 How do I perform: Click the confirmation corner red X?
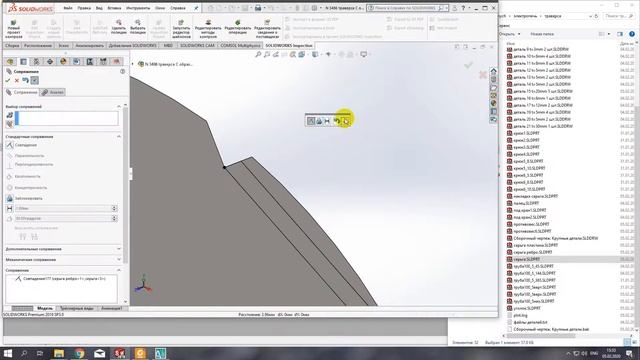coord(483,75)
